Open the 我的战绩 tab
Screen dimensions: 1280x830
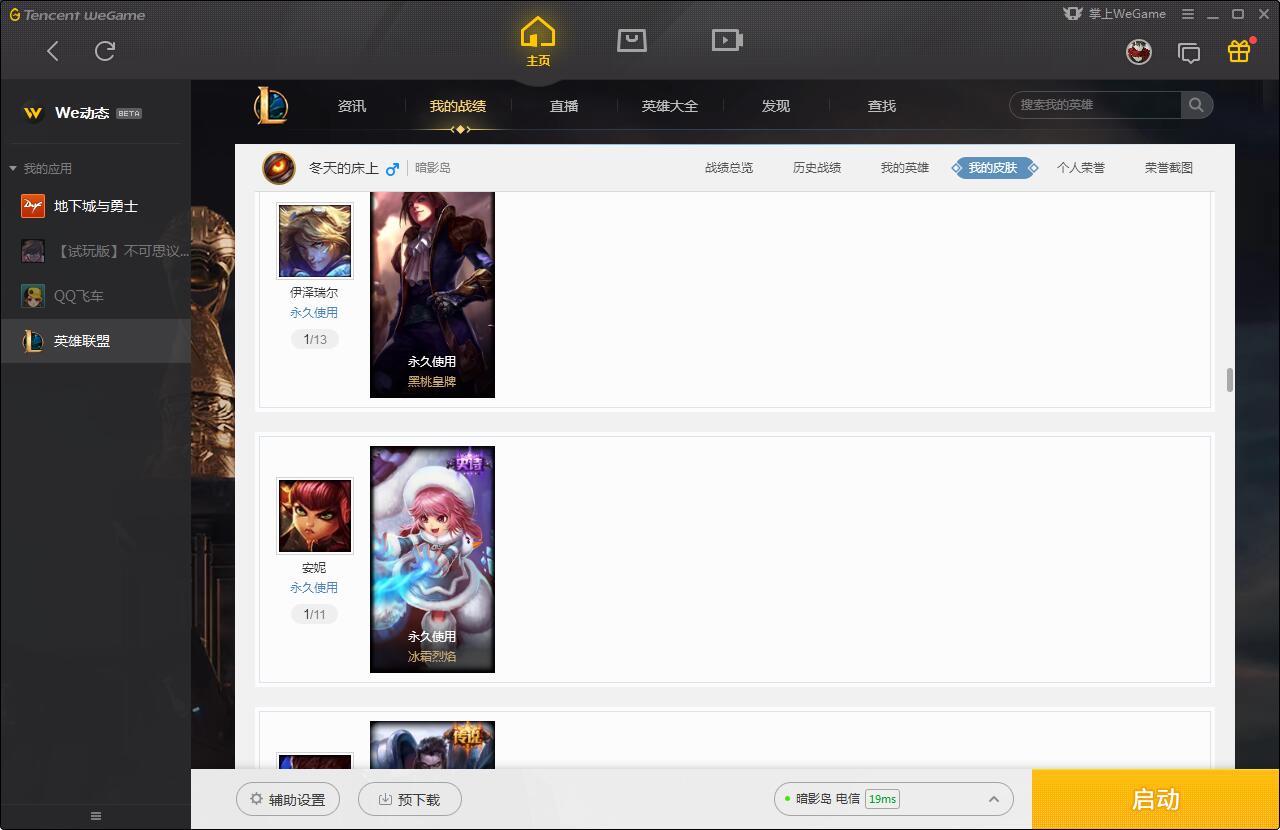(458, 106)
